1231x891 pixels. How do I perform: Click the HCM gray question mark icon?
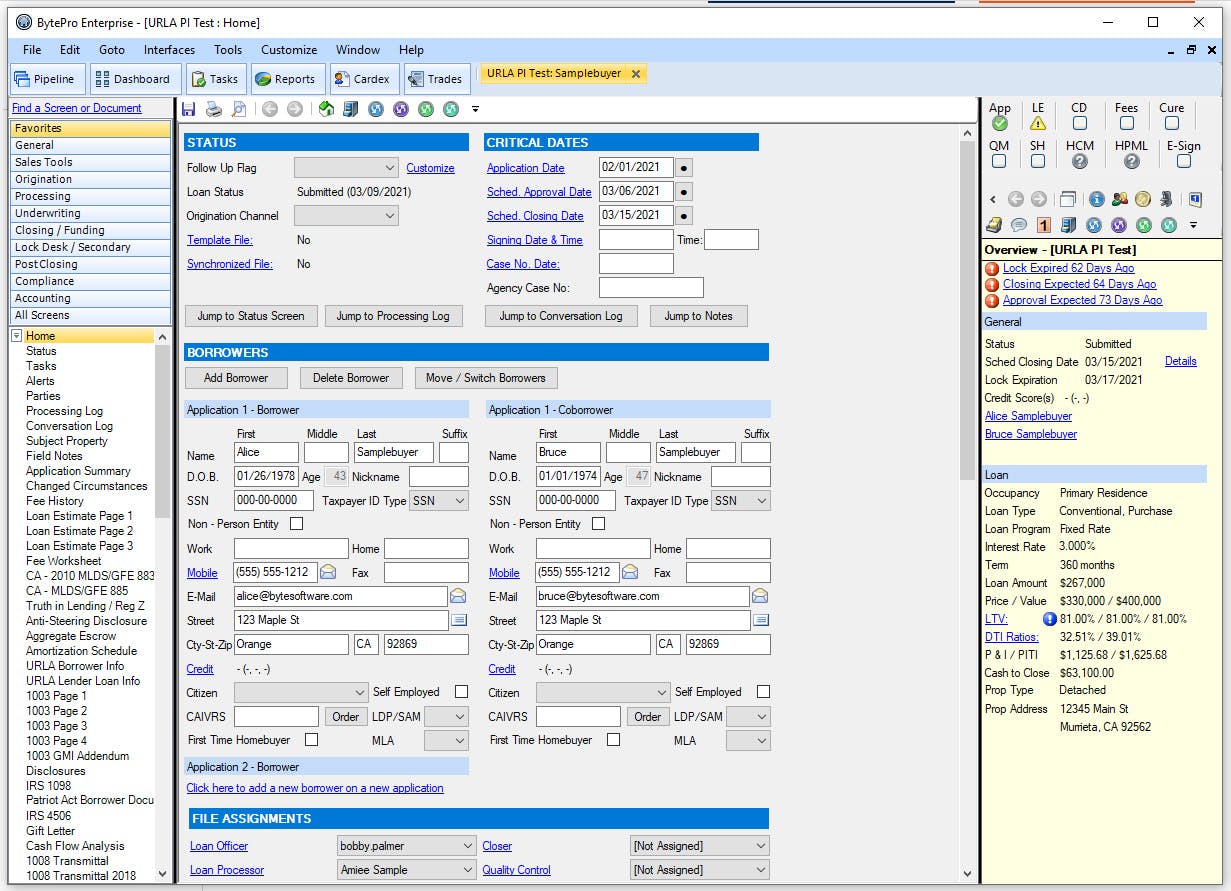[1080, 161]
